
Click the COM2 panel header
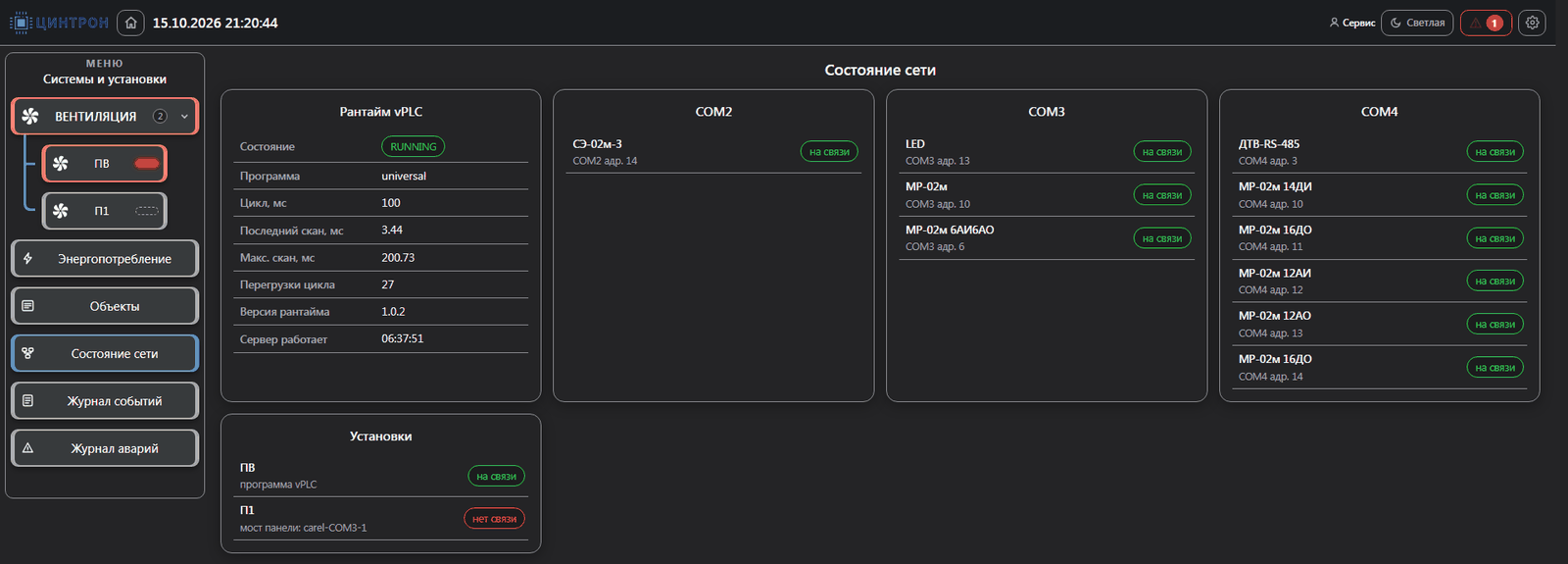(713, 112)
